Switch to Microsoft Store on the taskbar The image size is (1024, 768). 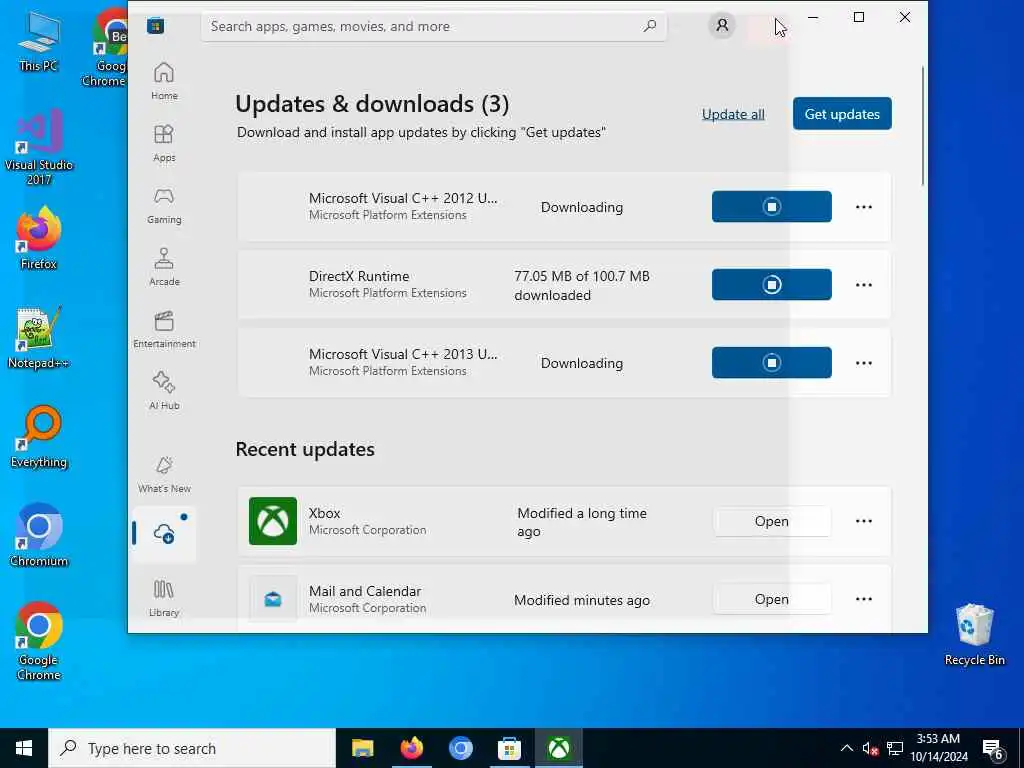pyautogui.click(x=509, y=748)
